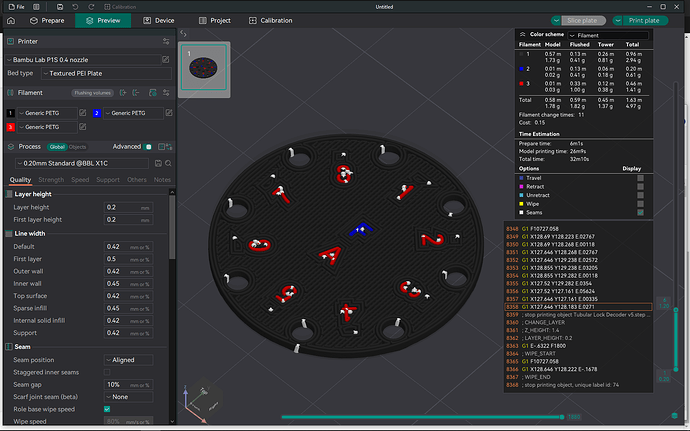Check the Staggered inner seams checkbox
Image resolution: width=690 pixels, height=431 pixels.
pyautogui.click(x=107, y=372)
